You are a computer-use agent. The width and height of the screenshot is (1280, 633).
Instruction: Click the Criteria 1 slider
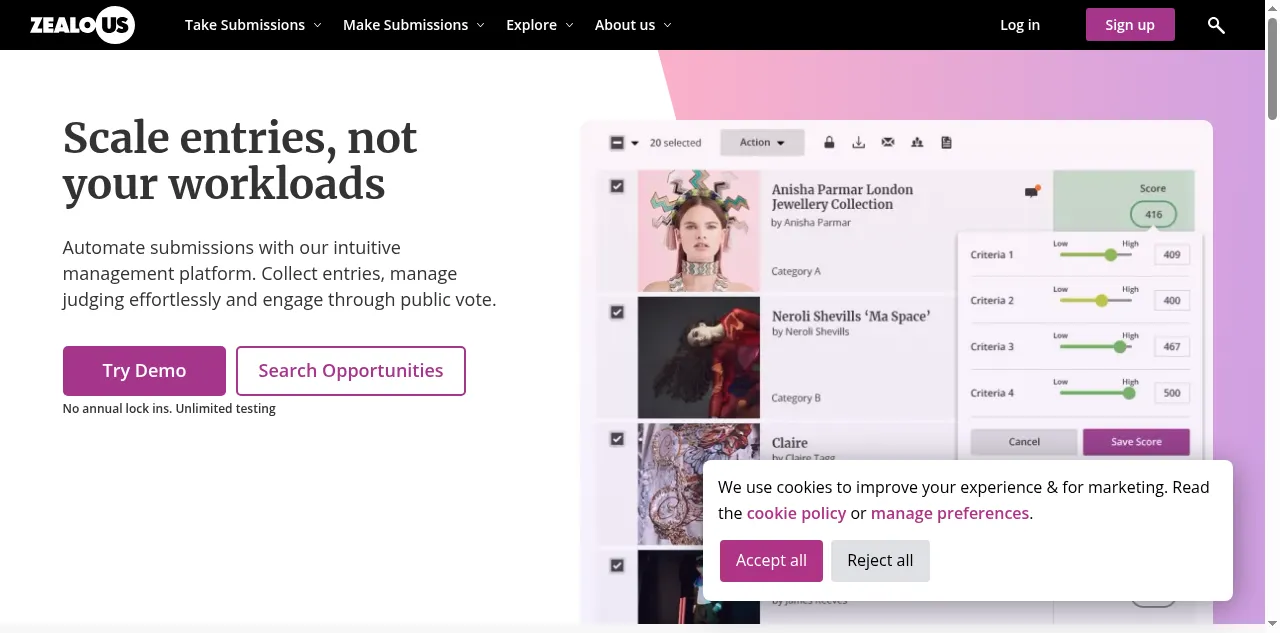coord(1096,255)
